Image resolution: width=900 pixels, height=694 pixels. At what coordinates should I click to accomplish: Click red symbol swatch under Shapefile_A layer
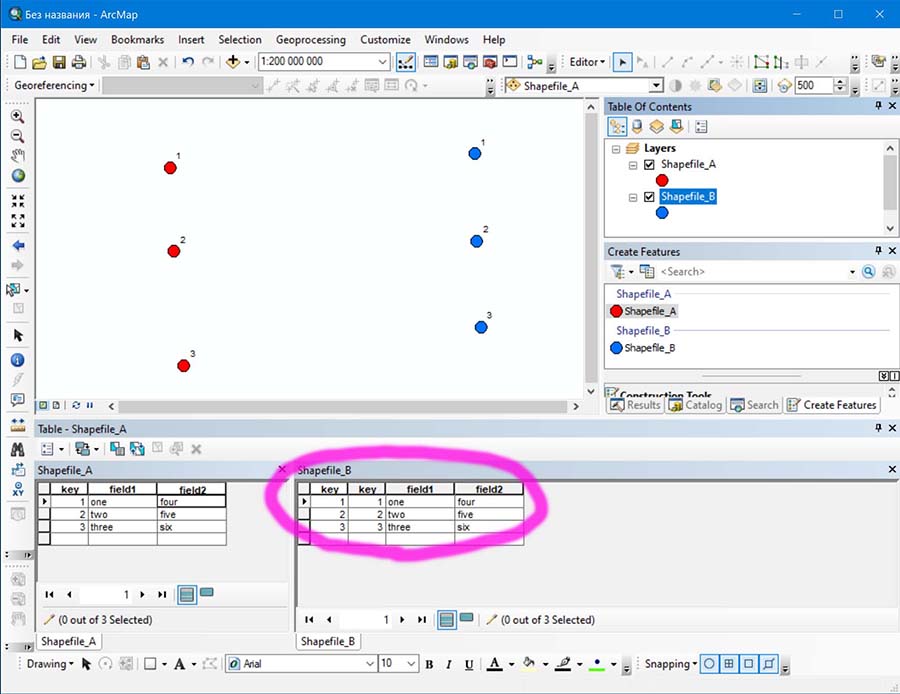662,180
